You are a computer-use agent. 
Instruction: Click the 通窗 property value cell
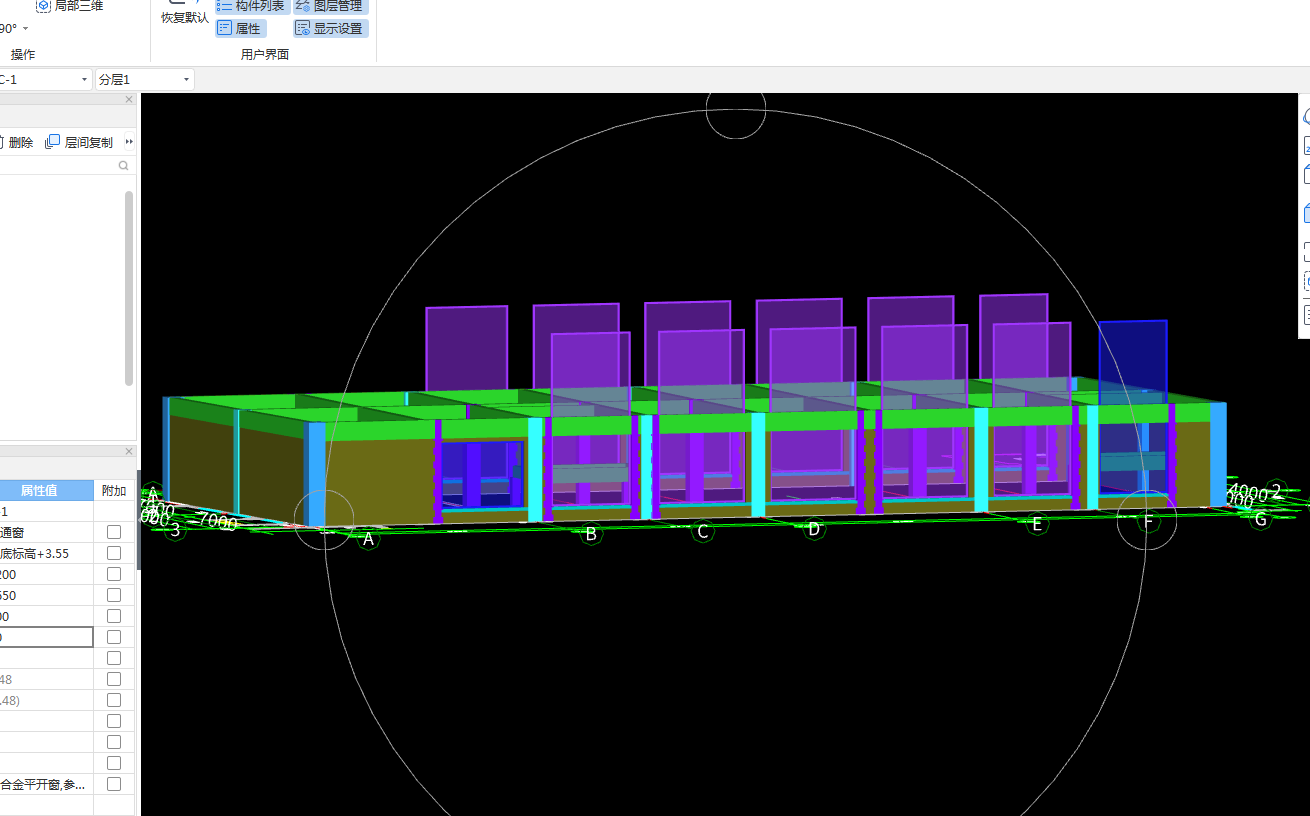tap(46, 532)
